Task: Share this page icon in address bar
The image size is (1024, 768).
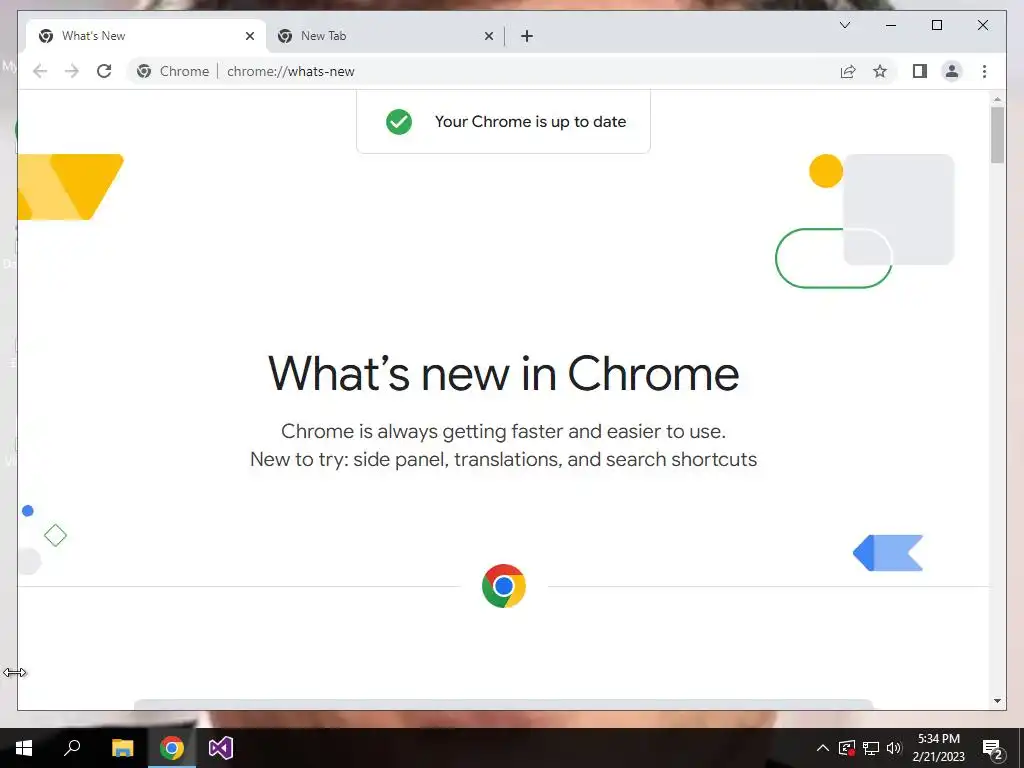Action: pos(848,71)
